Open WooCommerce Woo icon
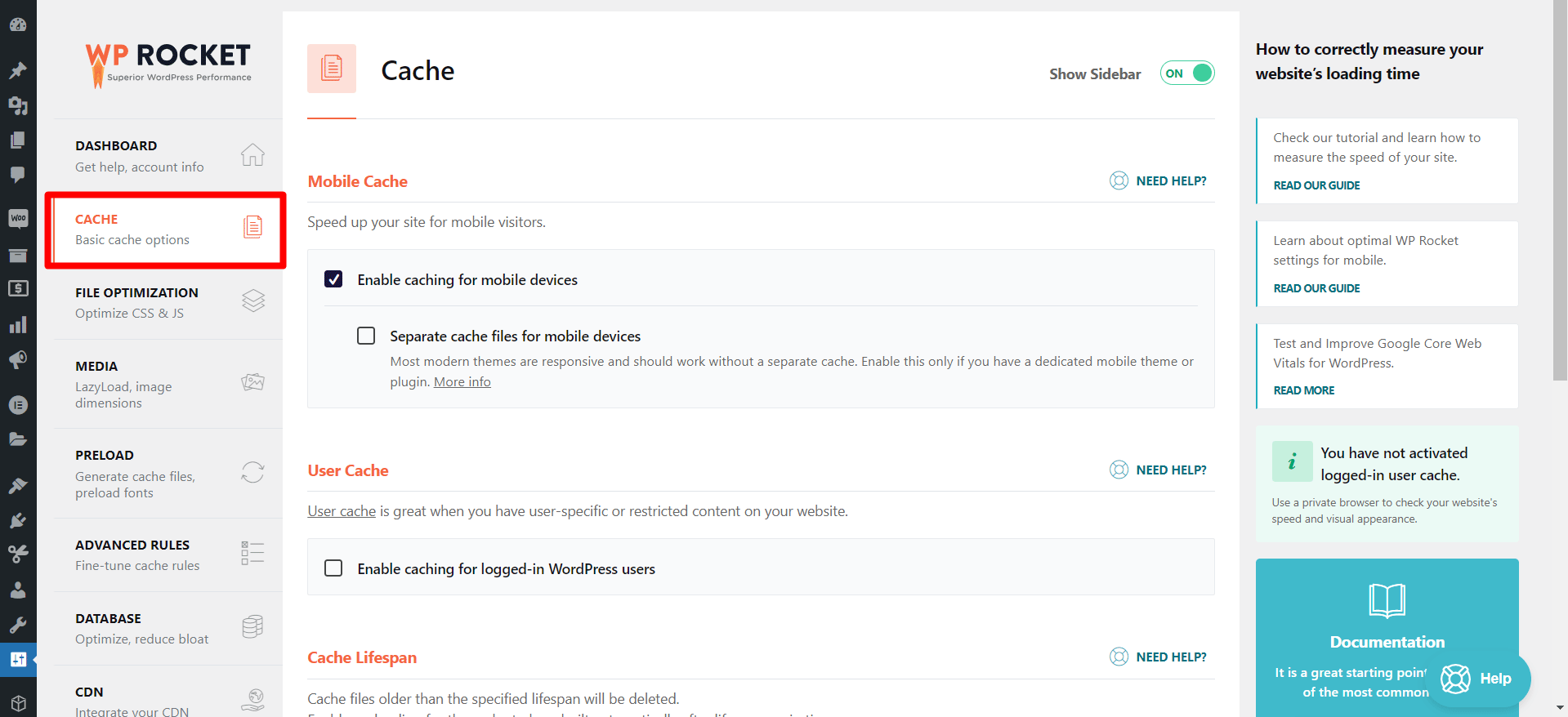Viewport: 1568px width, 717px height. (18, 218)
